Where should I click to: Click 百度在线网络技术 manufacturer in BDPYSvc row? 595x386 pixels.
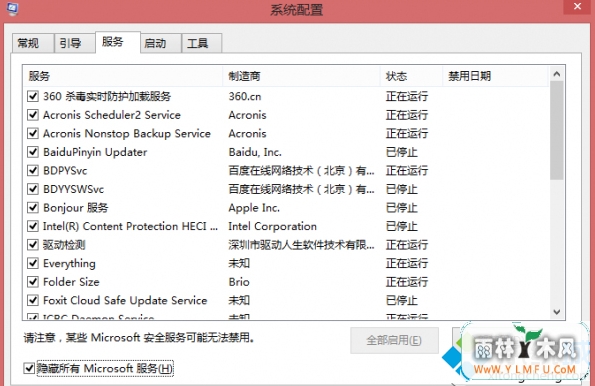click(301, 171)
